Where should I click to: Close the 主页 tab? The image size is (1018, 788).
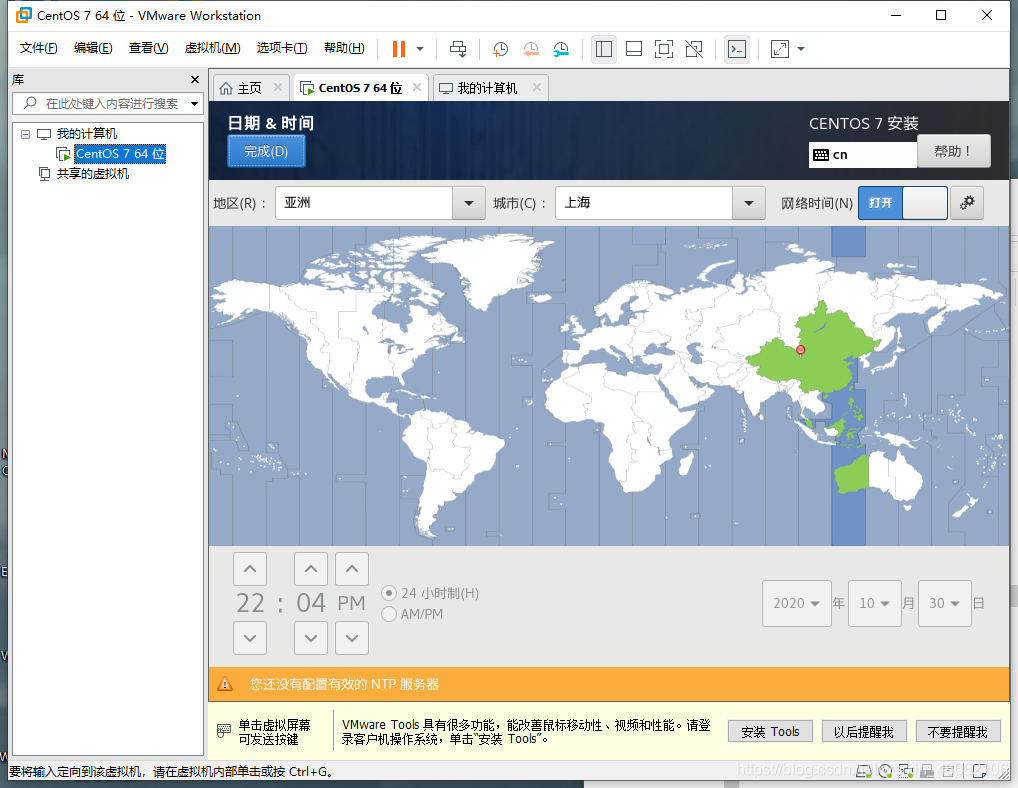278,87
